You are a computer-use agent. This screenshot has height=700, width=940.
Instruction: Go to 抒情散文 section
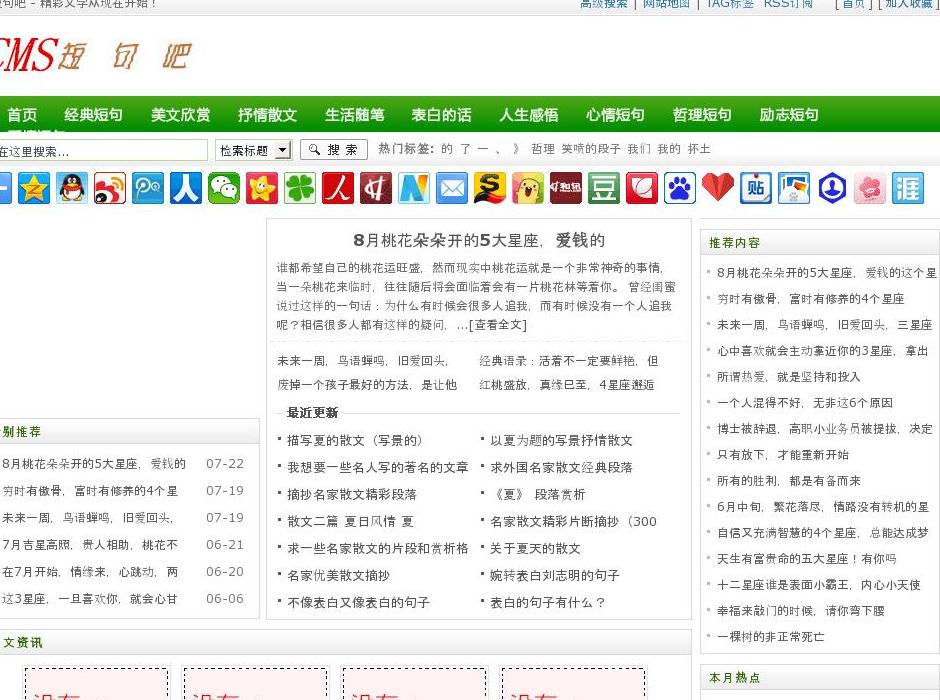[x=267, y=114]
